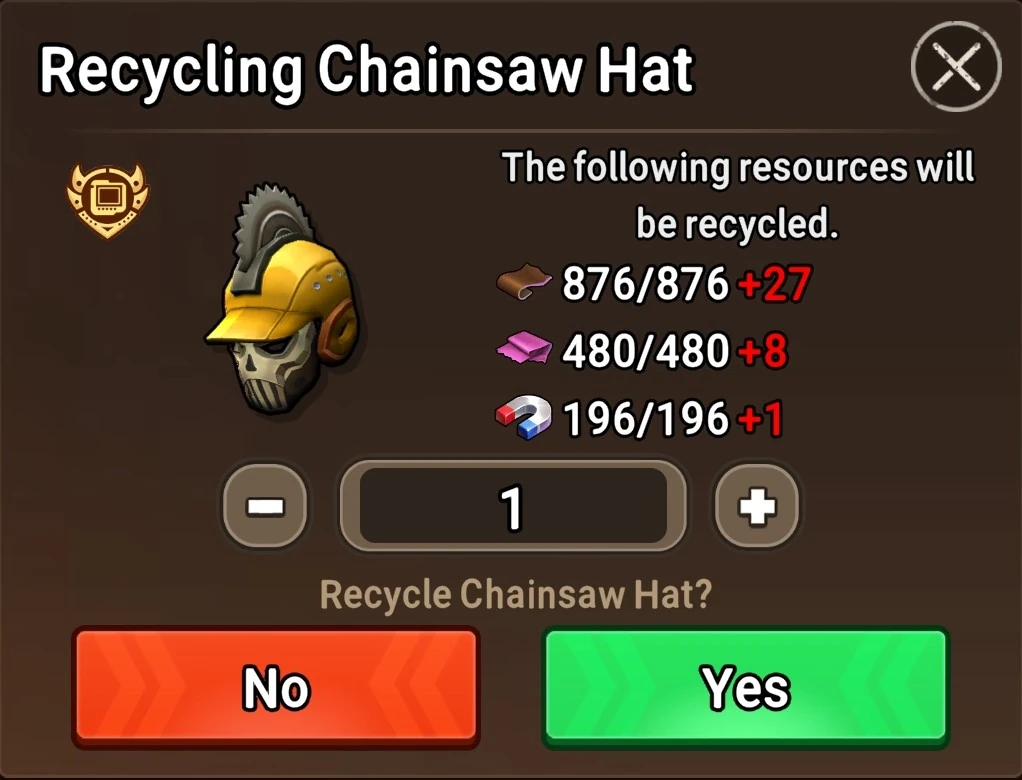1022x780 pixels.
Task: Tap the 196/196 magnet amount text
Action: click(645, 418)
